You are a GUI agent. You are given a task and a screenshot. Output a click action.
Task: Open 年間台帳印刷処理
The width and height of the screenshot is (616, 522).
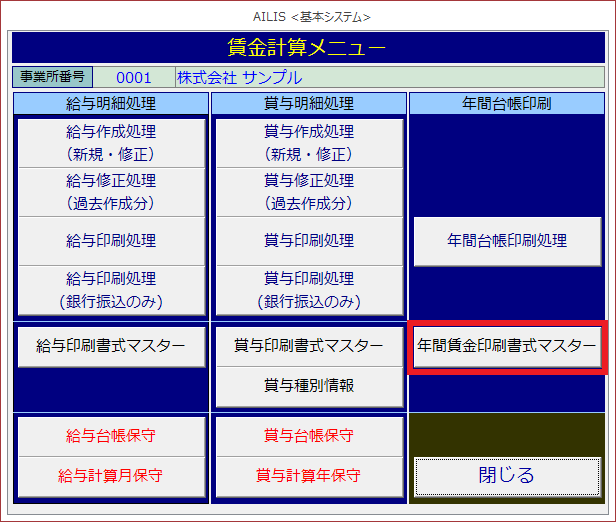coord(507,240)
